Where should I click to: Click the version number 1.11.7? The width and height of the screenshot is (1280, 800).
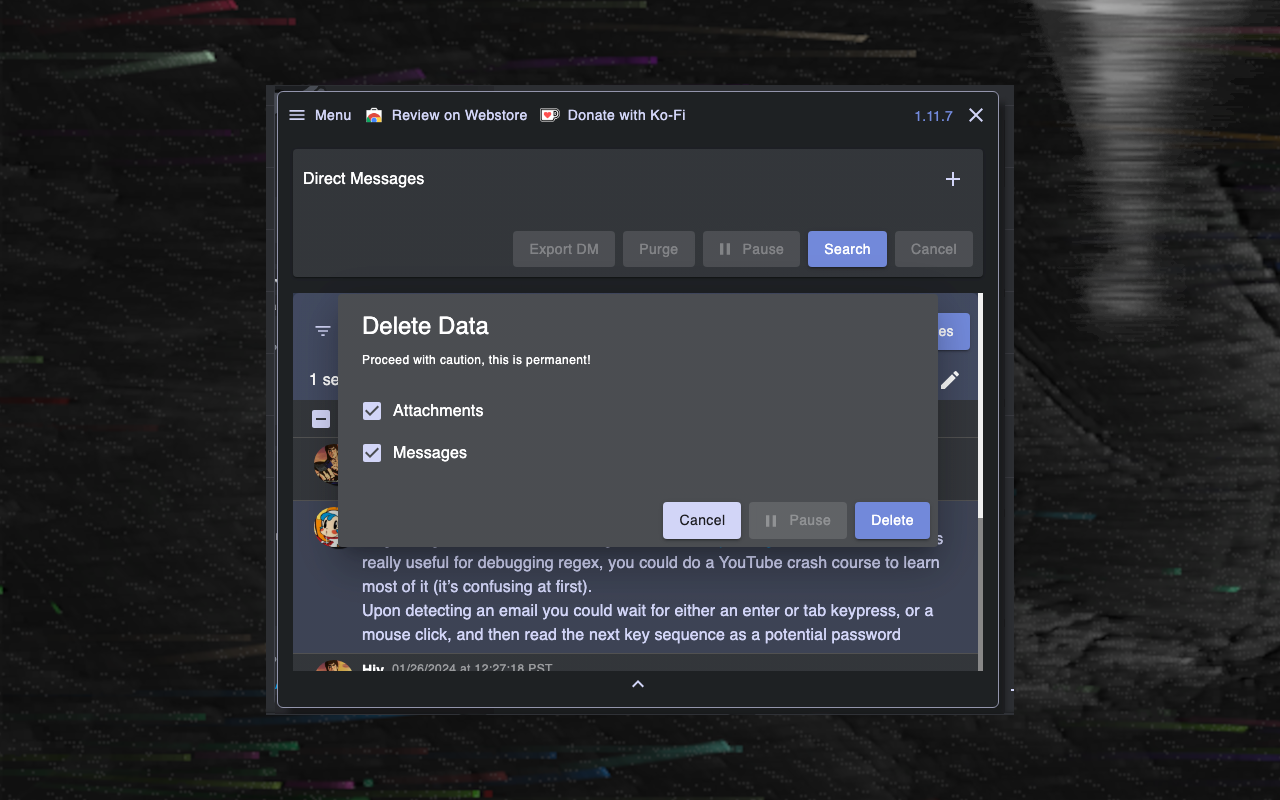pyautogui.click(x=933, y=116)
